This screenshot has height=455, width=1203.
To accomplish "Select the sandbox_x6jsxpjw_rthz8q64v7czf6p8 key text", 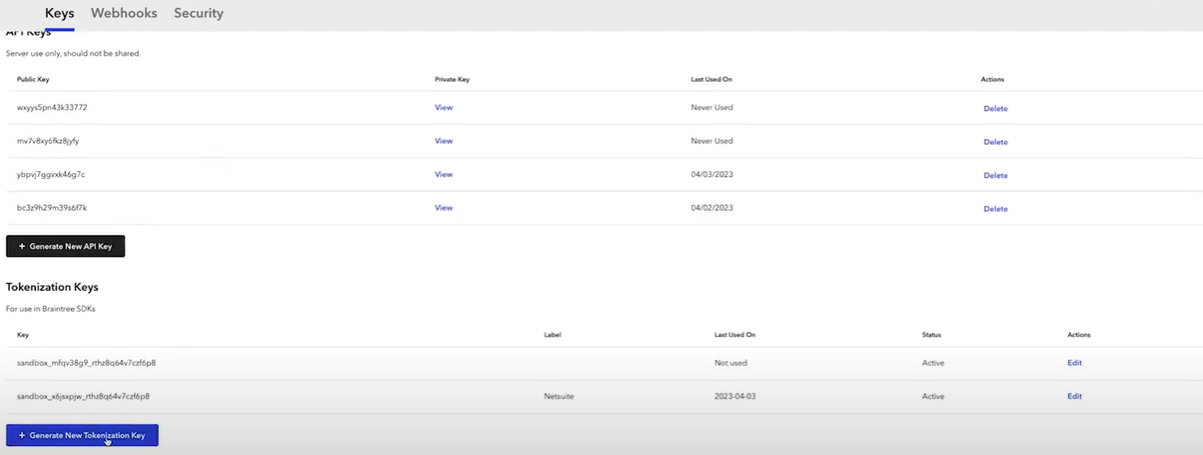I will [x=83, y=397].
